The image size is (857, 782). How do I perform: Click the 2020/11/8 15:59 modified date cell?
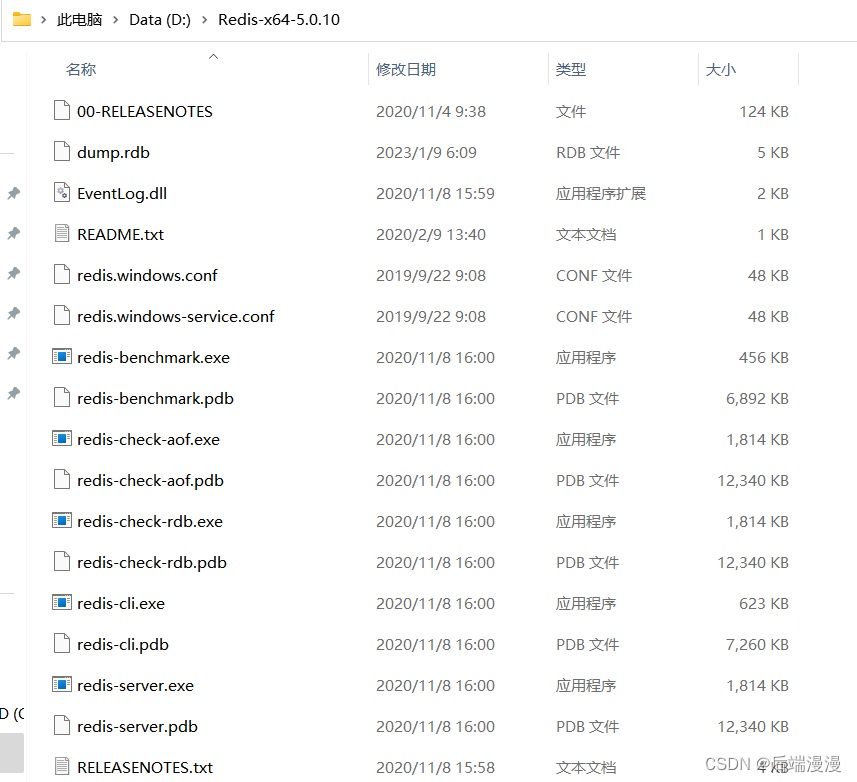(435, 193)
